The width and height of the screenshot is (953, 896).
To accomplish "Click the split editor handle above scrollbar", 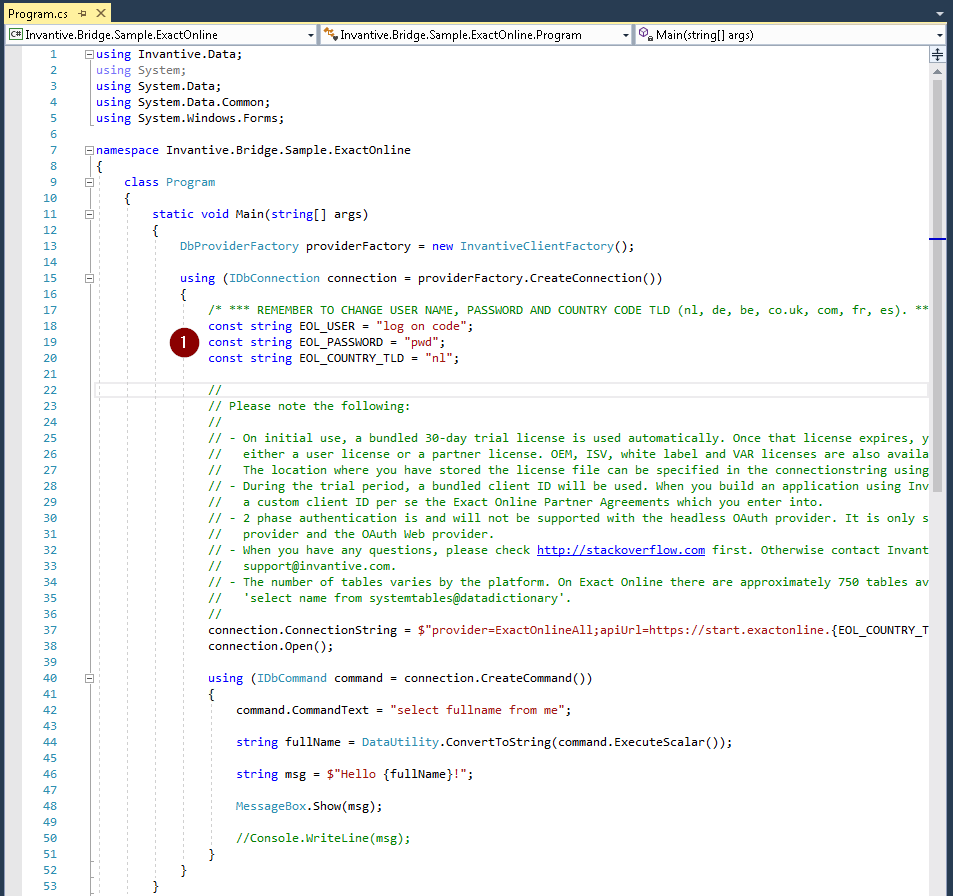I will 937,55.
